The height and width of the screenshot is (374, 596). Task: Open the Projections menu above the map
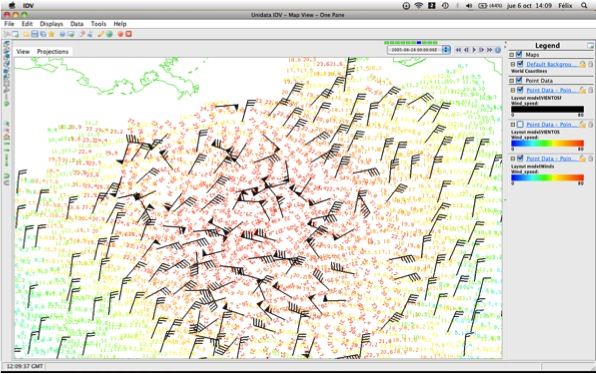click(x=52, y=51)
